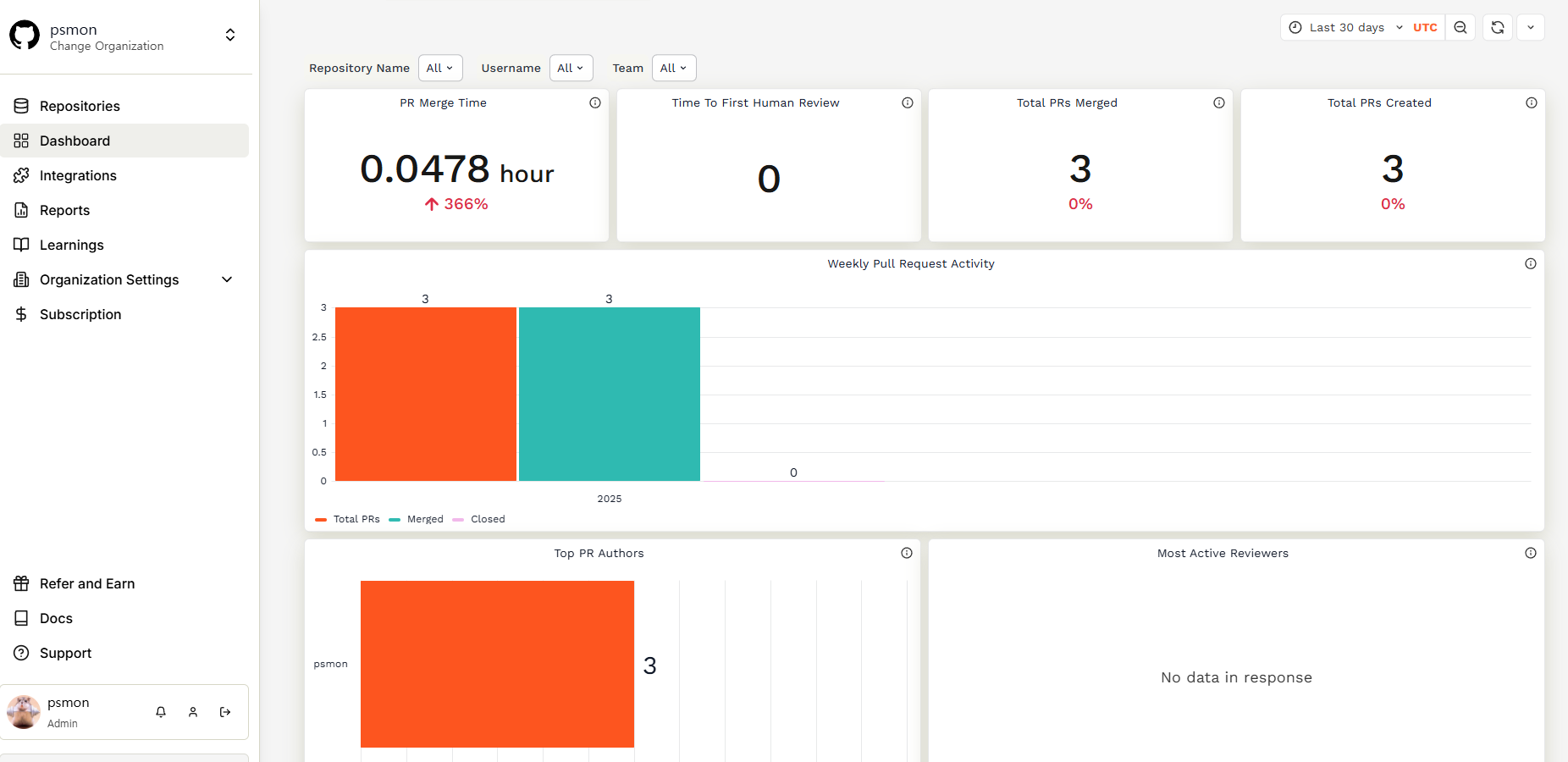Open the user profile icon
Viewport: 1568px width, 762px height.
tap(193, 712)
